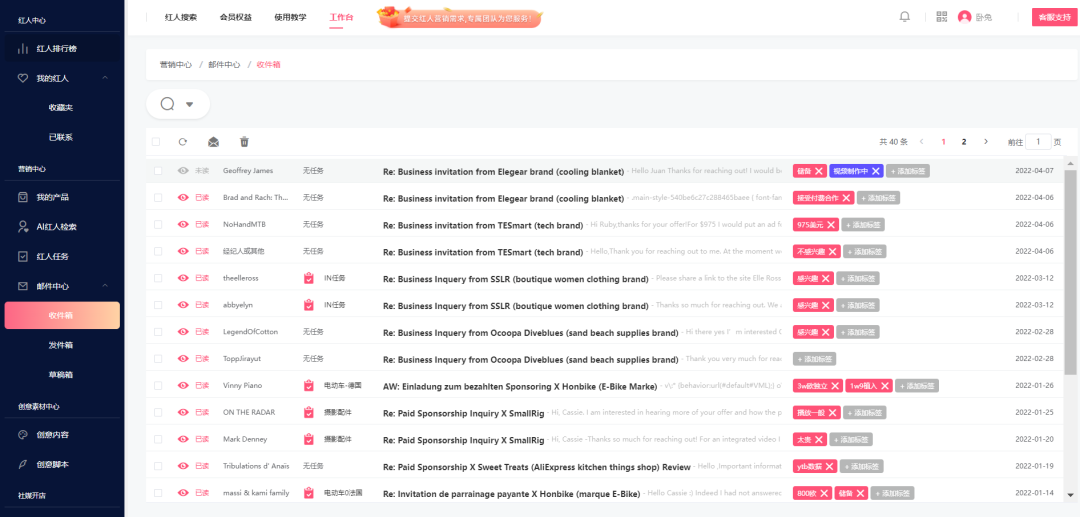Open massi & kami family Honbike email

pyautogui.click(x=511, y=494)
